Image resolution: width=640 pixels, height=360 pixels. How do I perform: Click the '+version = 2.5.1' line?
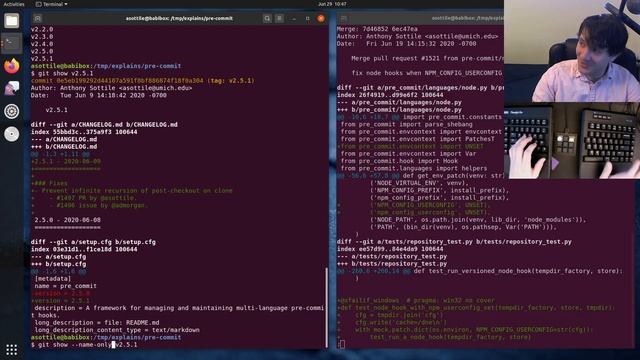pos(60,301)
